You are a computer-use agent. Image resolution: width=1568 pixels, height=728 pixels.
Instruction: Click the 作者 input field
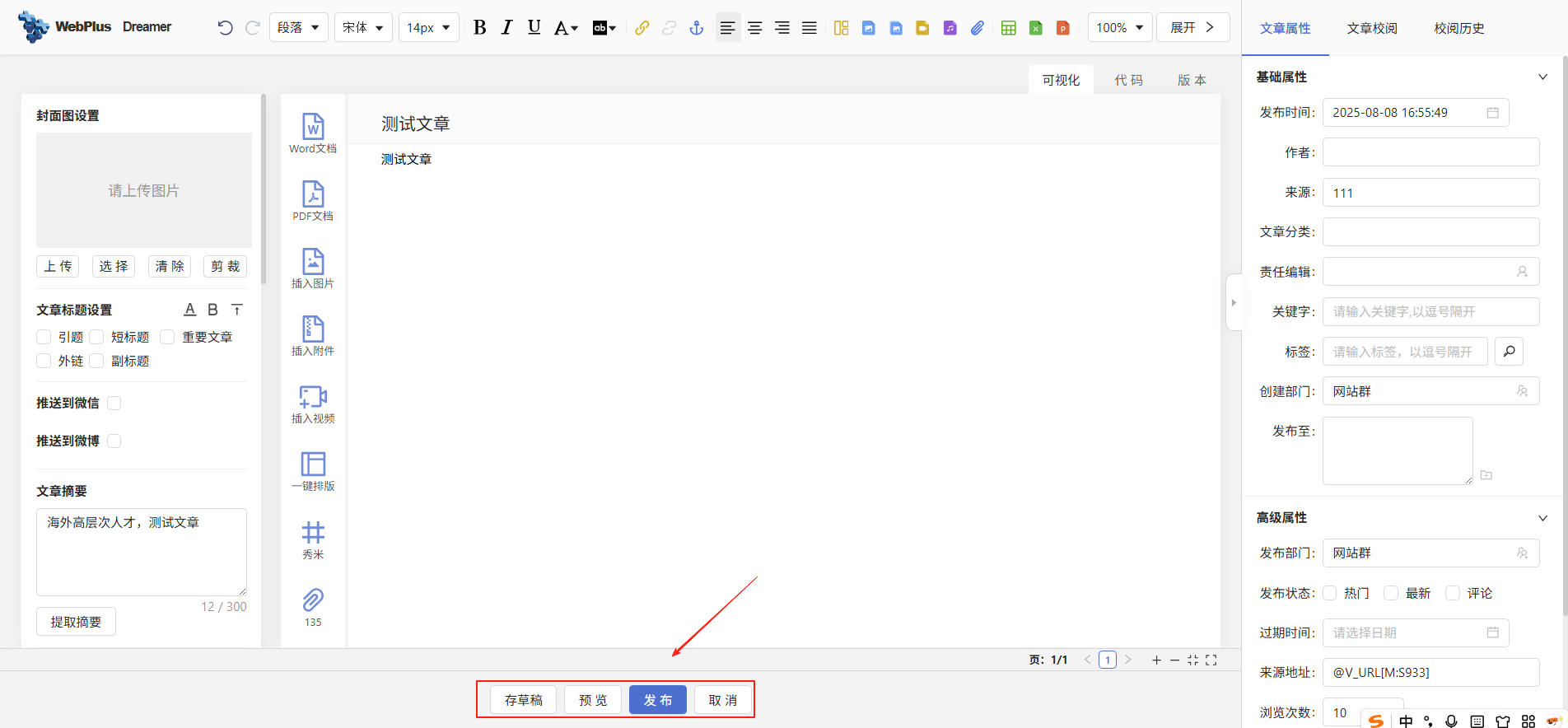point(1430,152)
